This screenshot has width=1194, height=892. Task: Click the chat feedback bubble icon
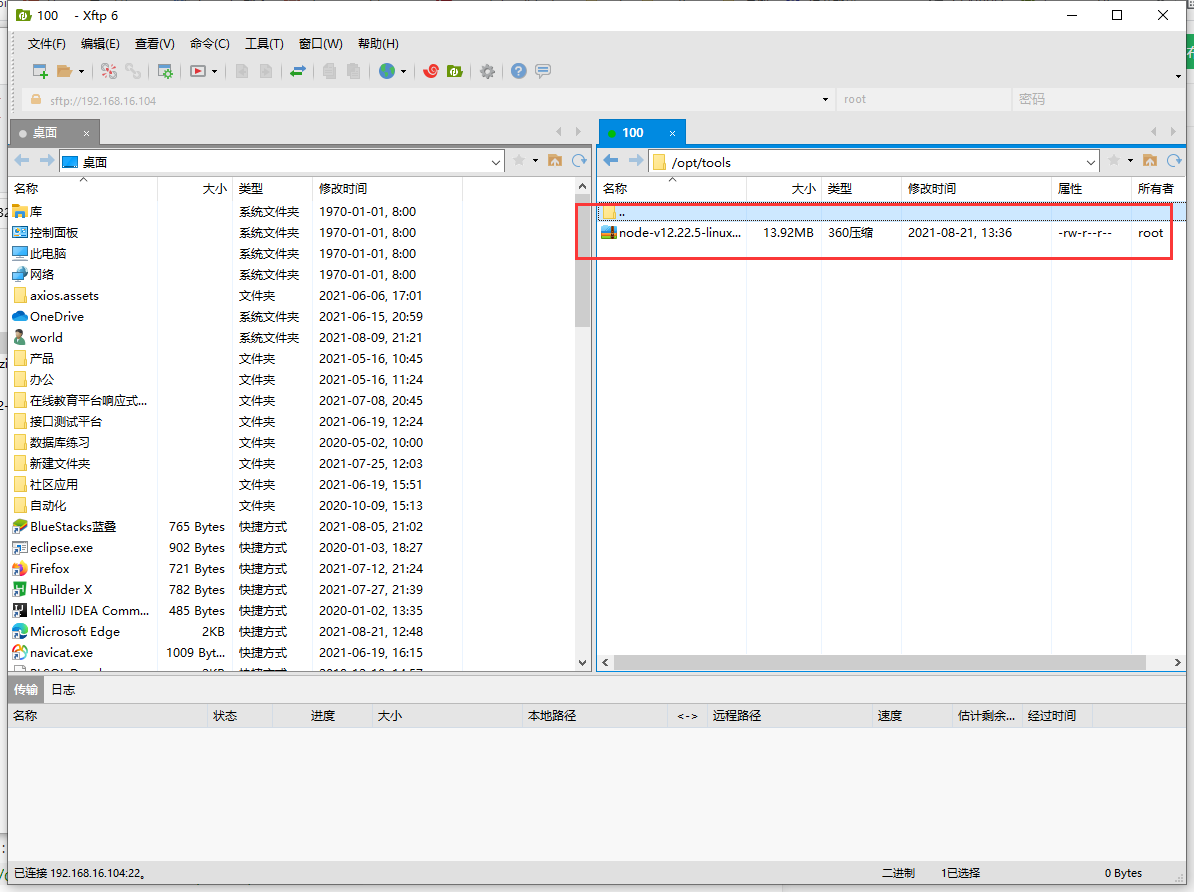click(x=543, y=72)
